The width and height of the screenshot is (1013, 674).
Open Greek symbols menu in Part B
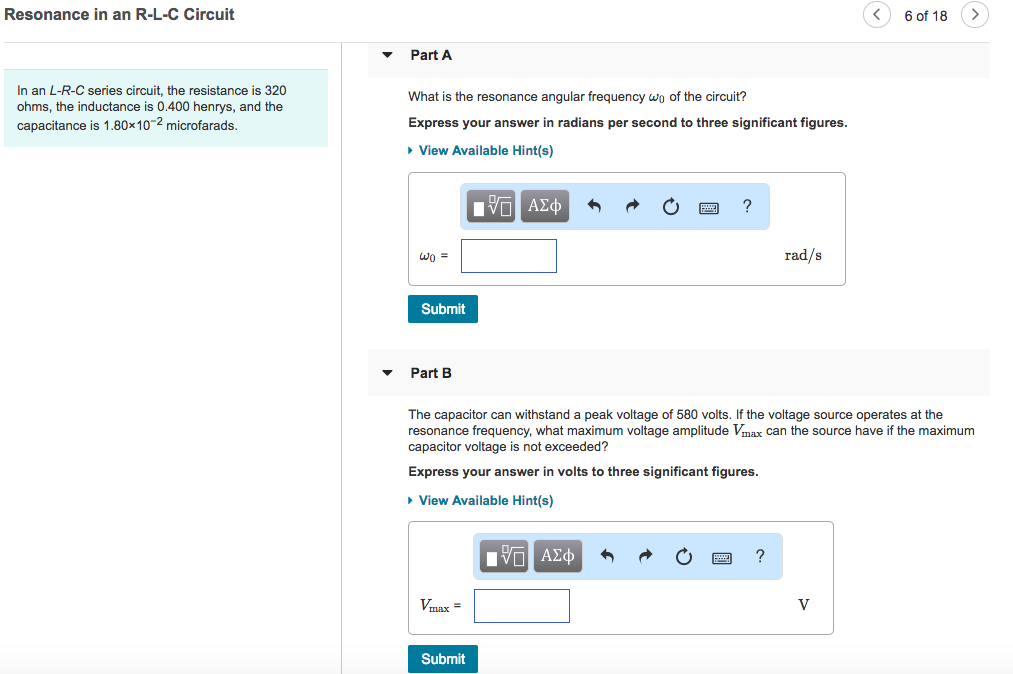pos(557,556)
